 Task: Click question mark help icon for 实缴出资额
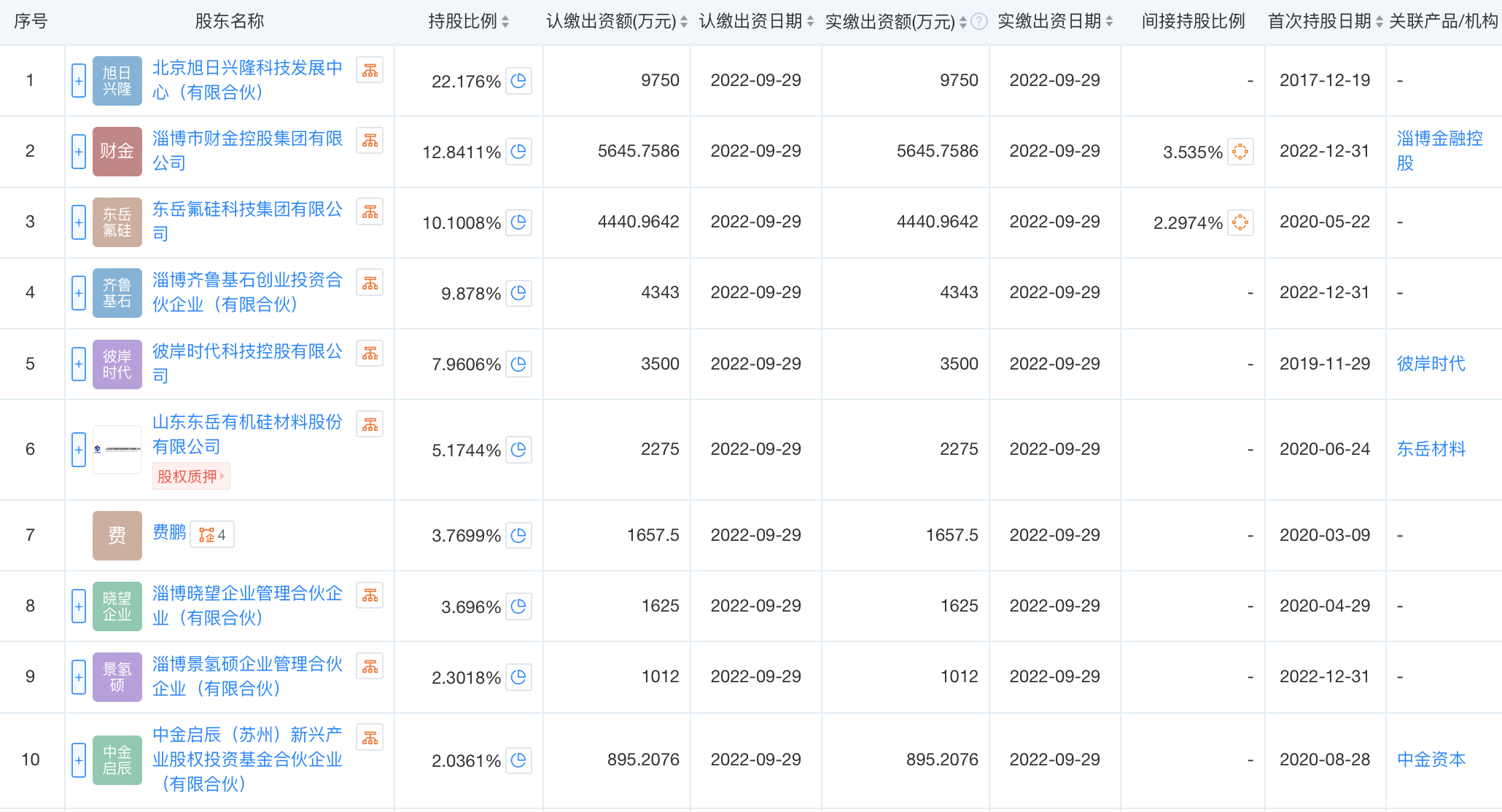coord(979,22)
